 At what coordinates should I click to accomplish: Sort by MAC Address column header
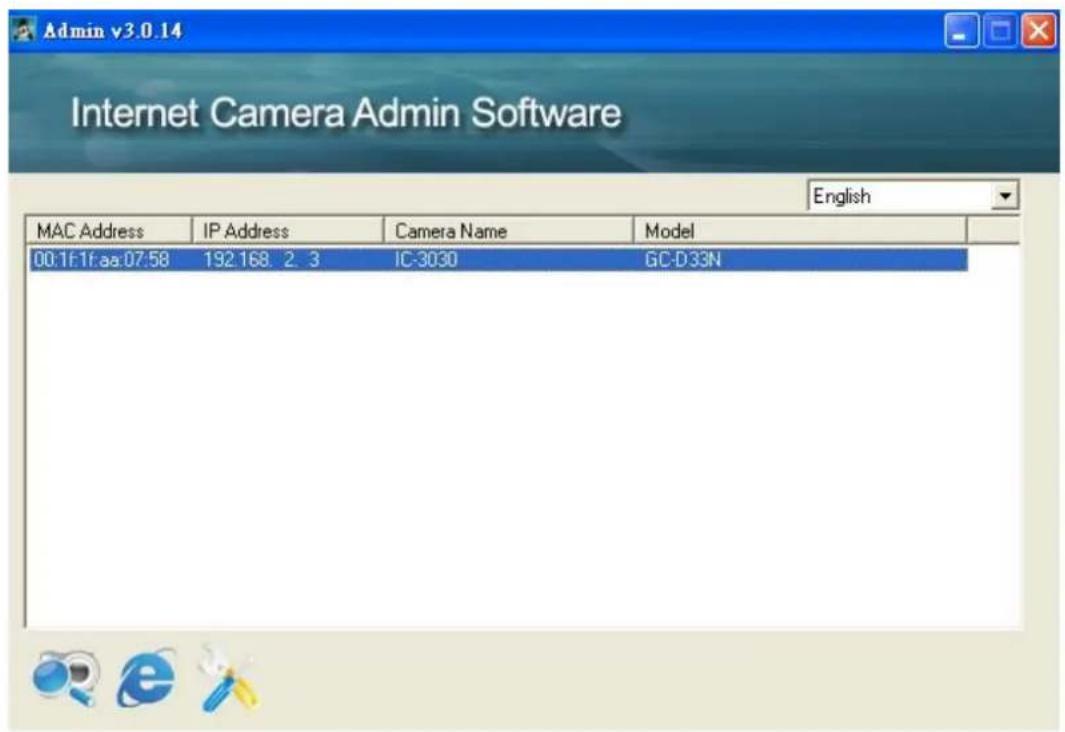(109, 231)
